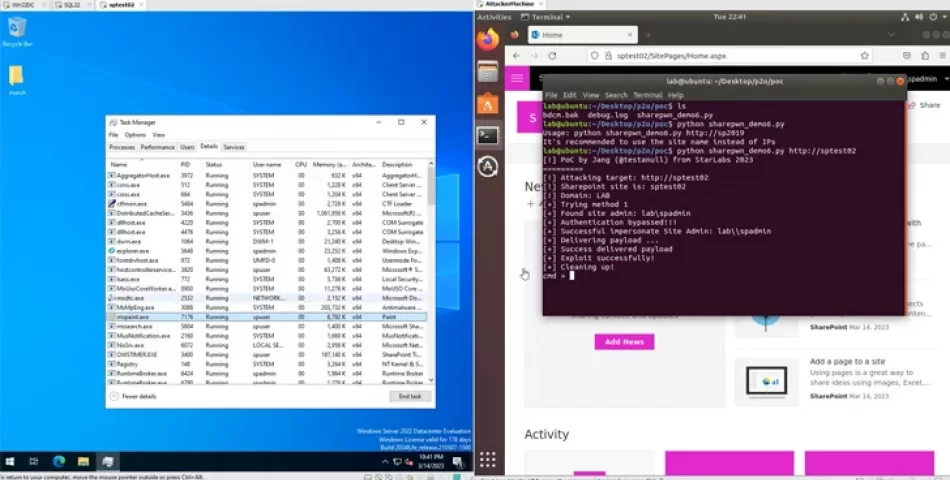The height and width of the screenshot is (480, 950).
Task: Switch to the SQL22 VM tab
Action: pyautogui.click(x=71, y=5)
